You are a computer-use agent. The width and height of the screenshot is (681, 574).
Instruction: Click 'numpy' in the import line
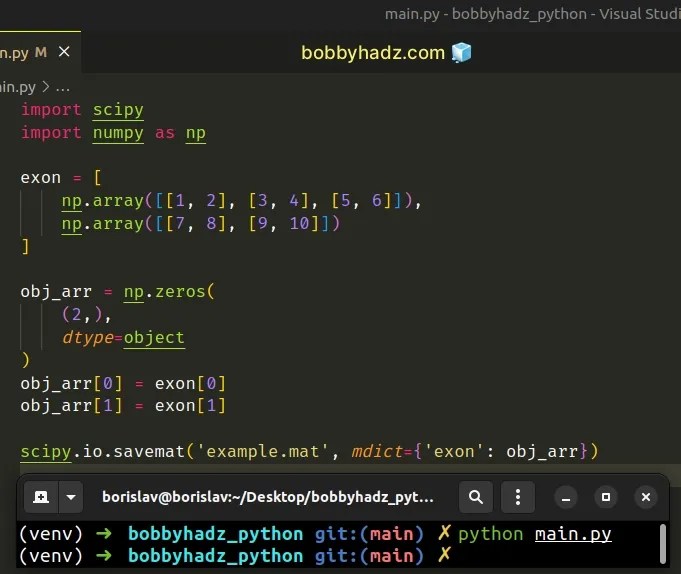click(118, 133)
